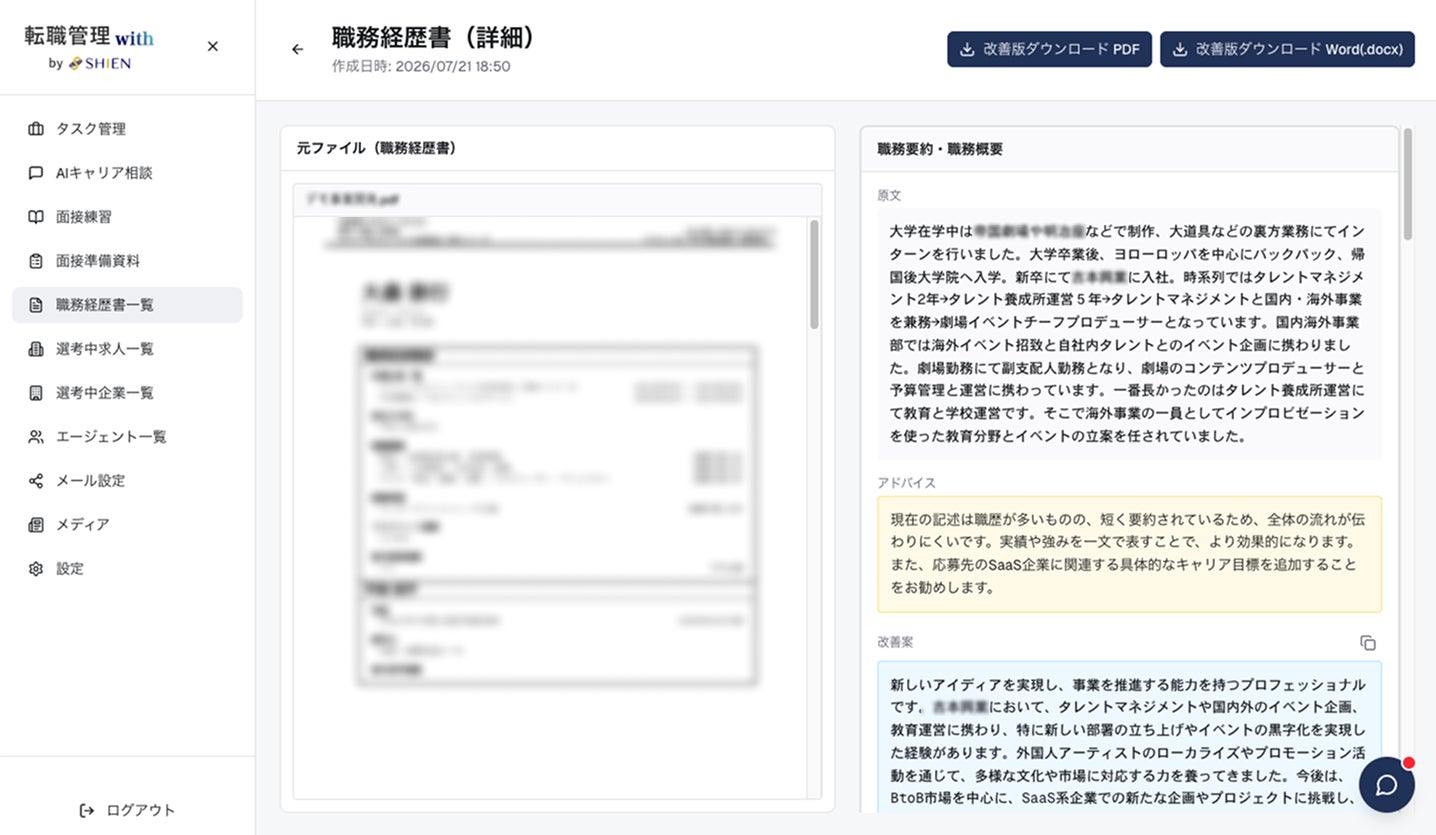The height and width of the screenshot is (835, 1436).
Task: Click the 元ファイル（職務経歴書） header
Action: (x=376, y=148)
